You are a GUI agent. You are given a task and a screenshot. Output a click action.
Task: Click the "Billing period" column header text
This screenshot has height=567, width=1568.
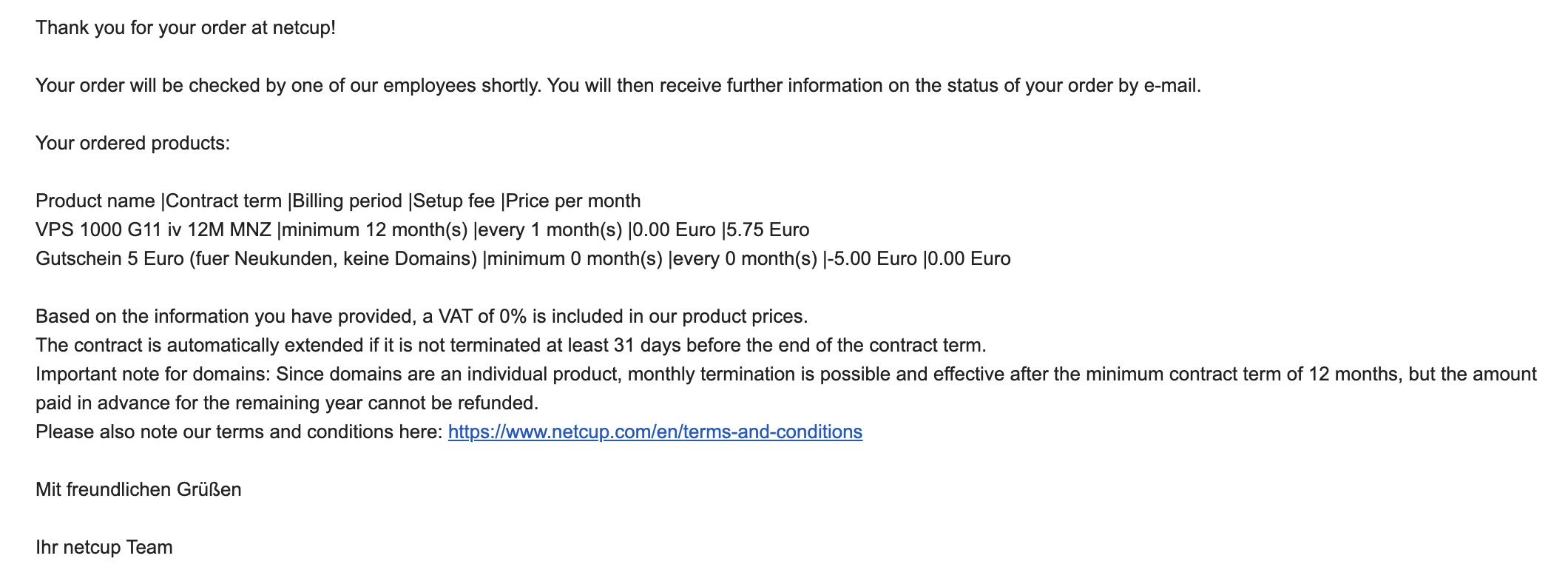coord(348,201)
